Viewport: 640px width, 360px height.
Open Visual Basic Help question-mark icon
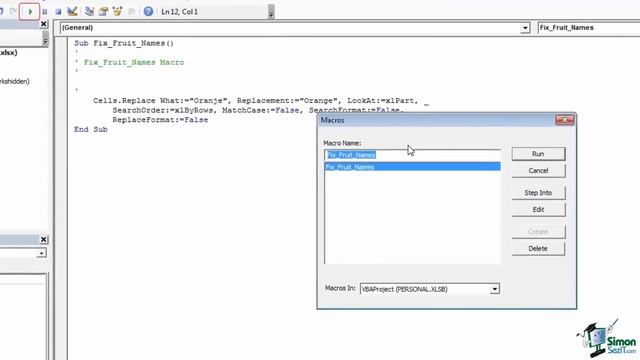tap(148, 11)
